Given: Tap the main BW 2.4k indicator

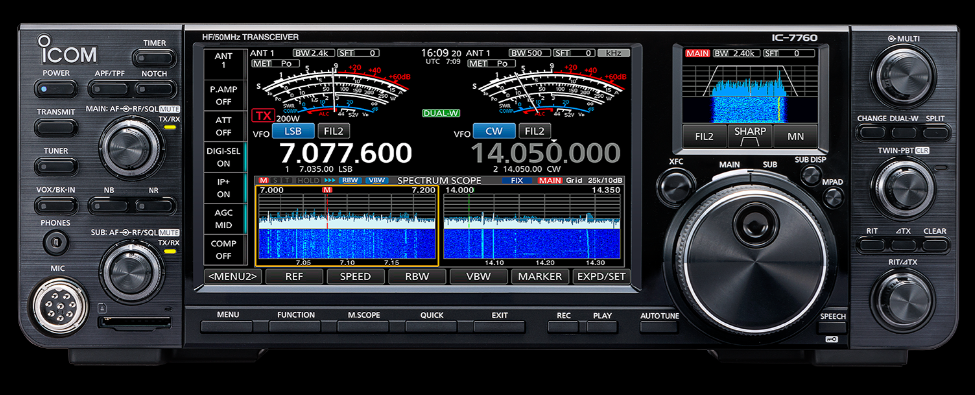Looking at the screenshot, I should (x=315, y=53).
